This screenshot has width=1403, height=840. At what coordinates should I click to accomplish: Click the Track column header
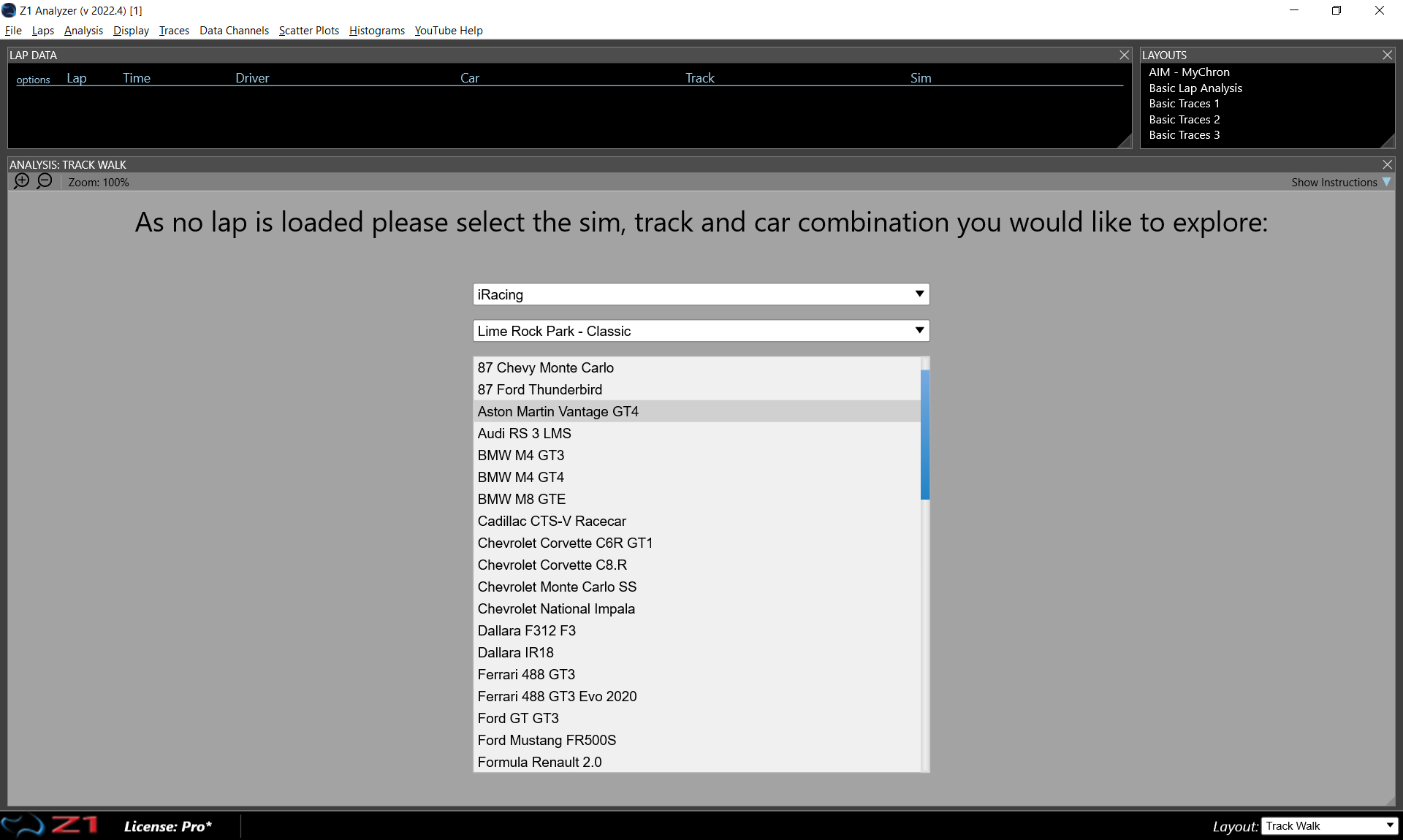point(700,78)
